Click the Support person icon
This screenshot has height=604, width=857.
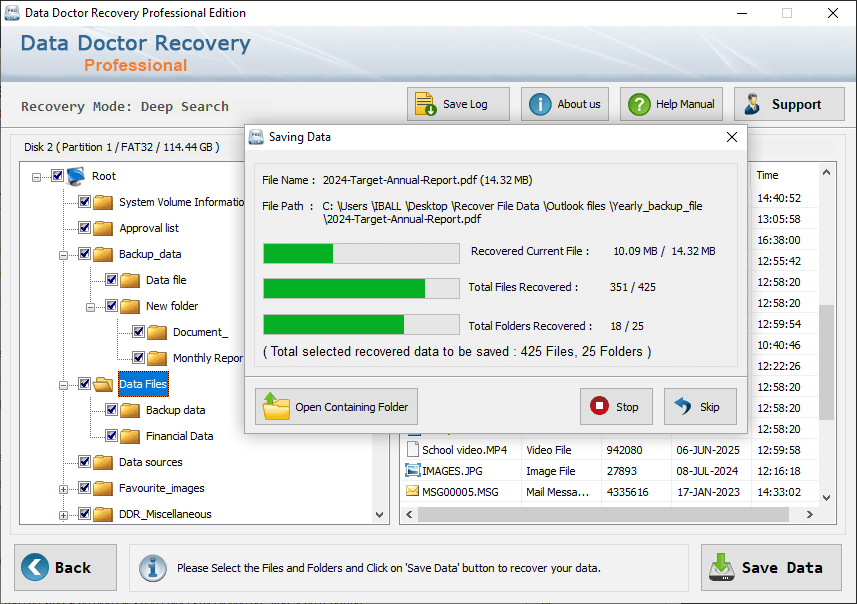coord(753,104)
